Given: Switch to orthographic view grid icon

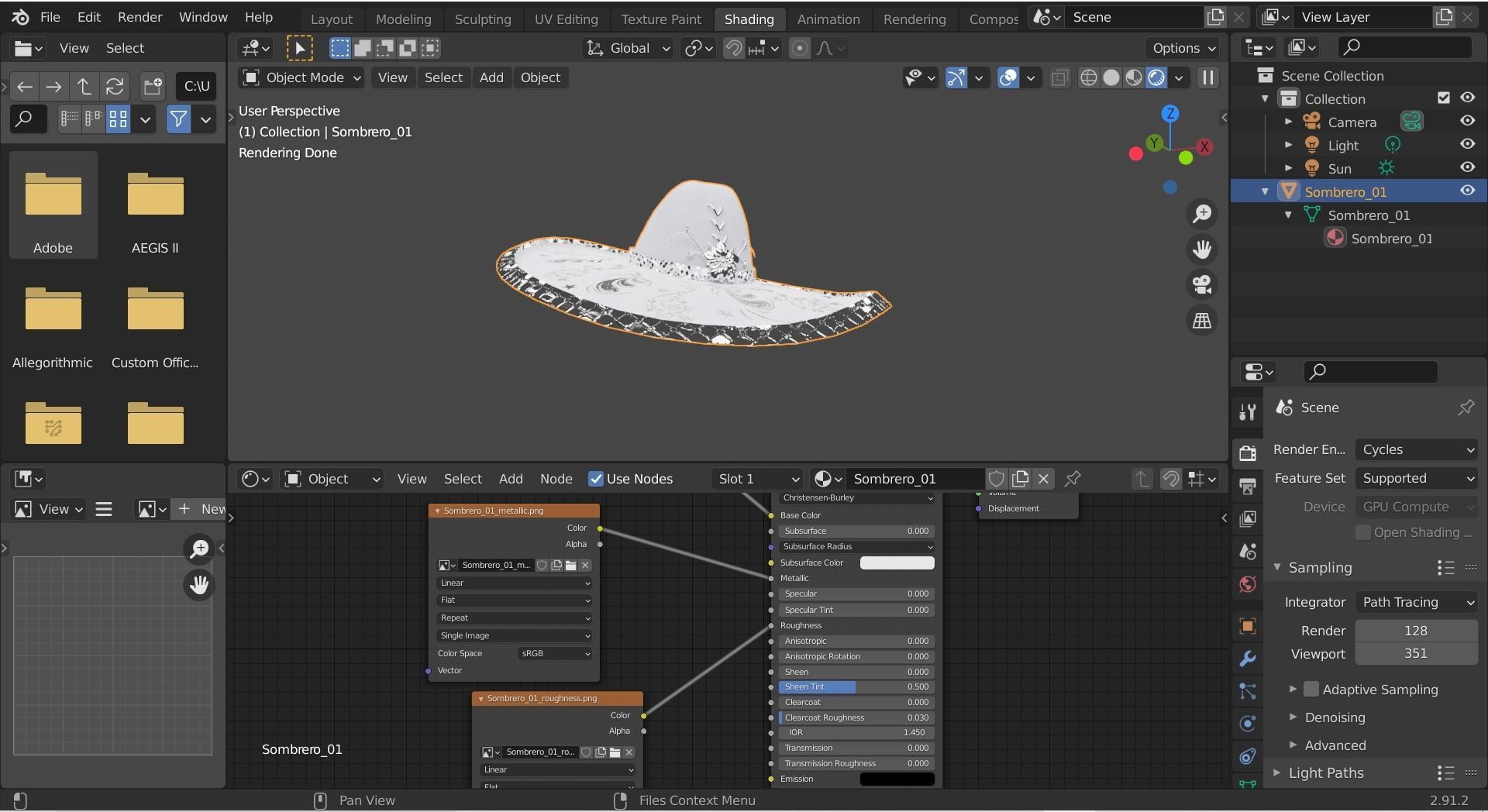Looking at the screenshot, I should pos(1202,321).
